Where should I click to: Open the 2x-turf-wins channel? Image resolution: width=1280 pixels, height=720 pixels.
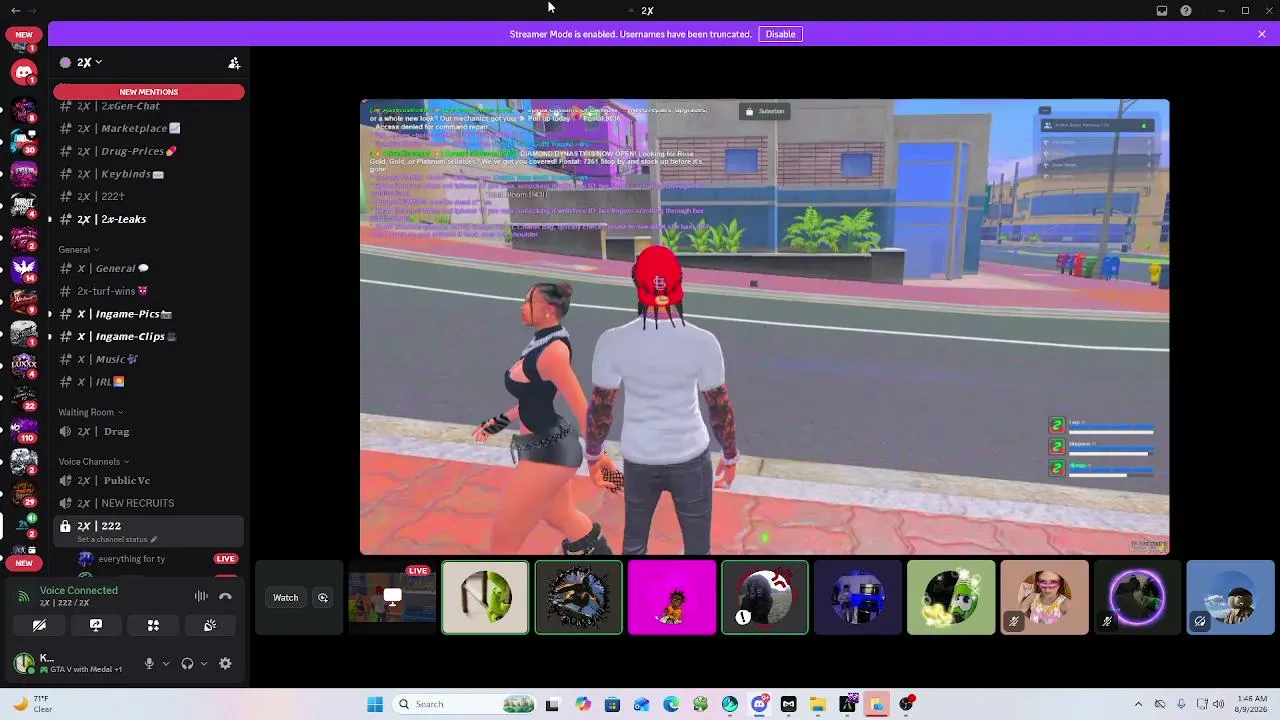click(148, 291)
